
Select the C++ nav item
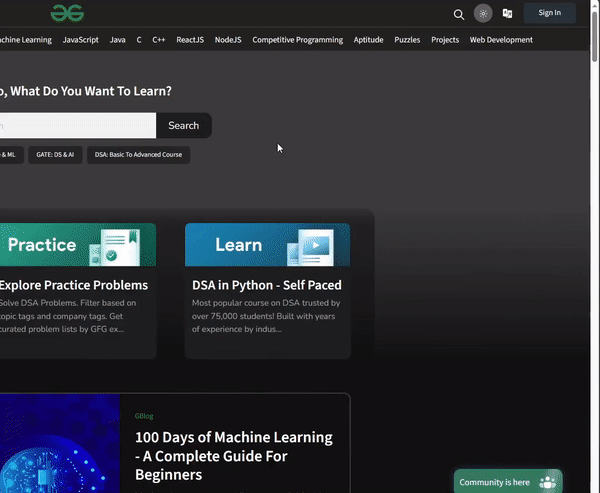pos(159,40)
